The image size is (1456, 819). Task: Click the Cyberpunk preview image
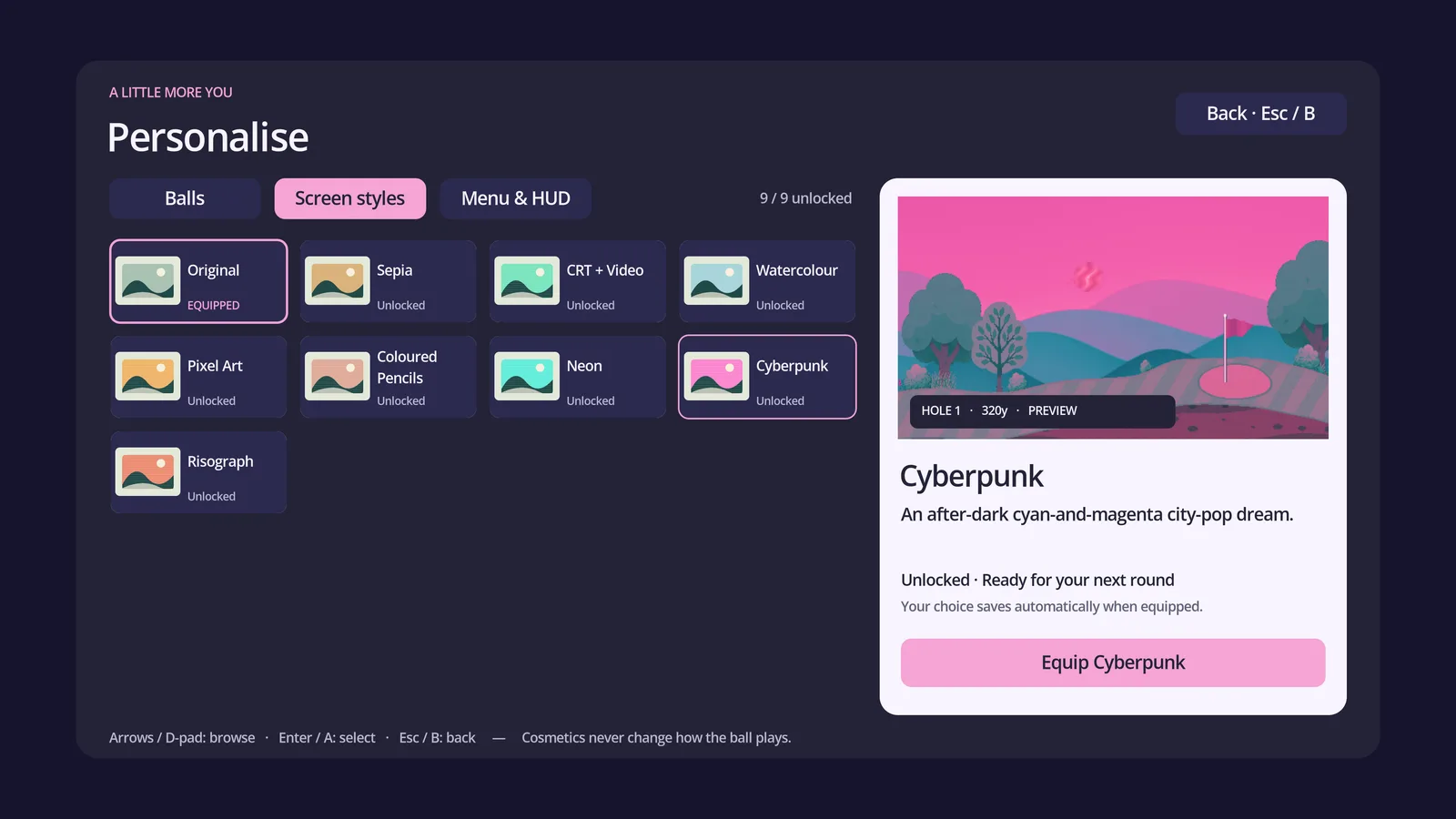[x=1113, y=318]
